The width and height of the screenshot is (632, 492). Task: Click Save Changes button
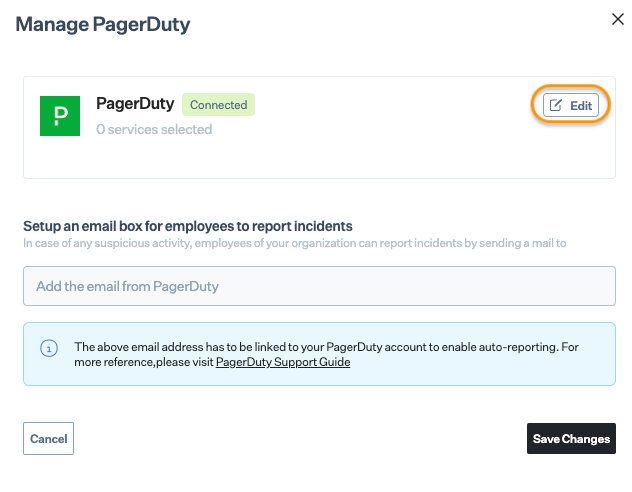coord(571,438)
